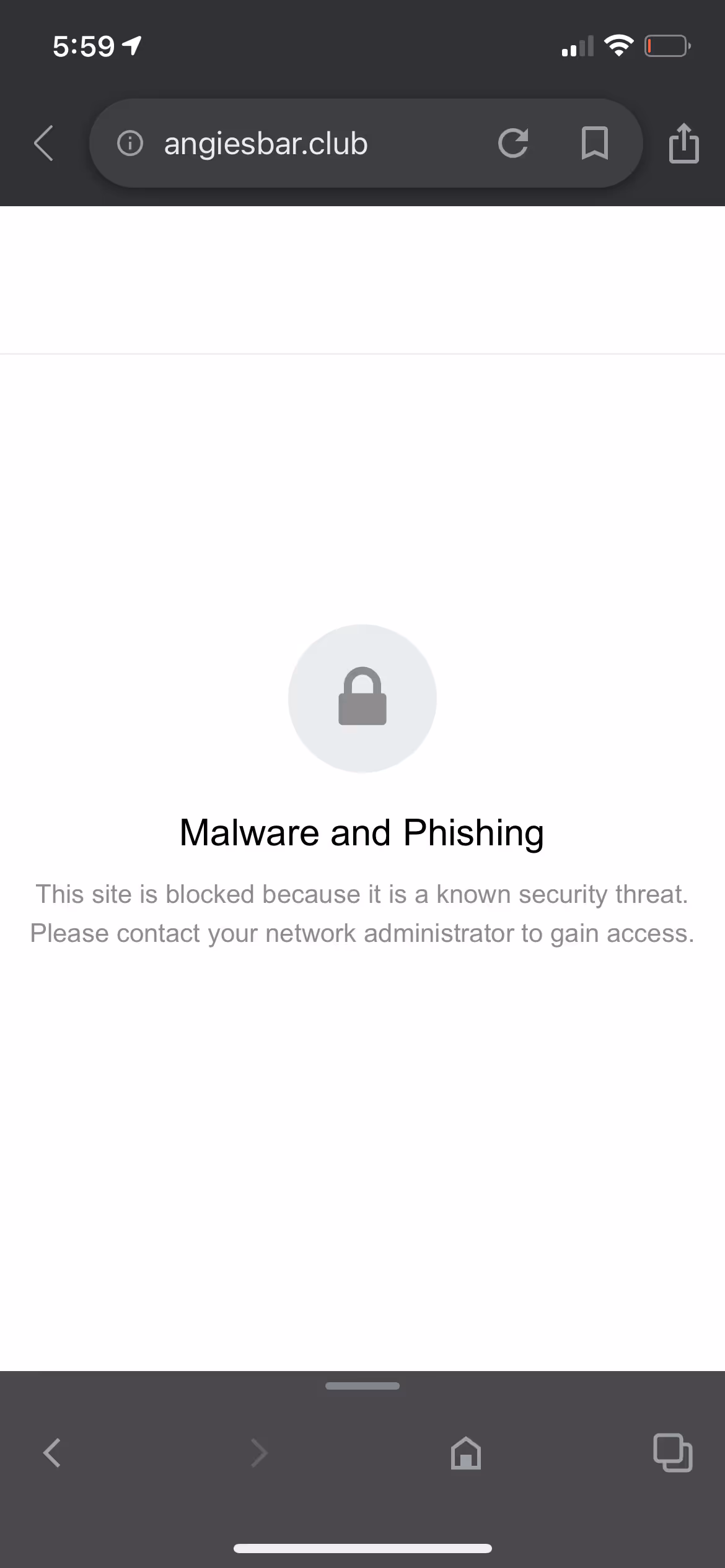The width and height of the screenshot is (725, 1568).
Task: Tap the low battery indicator
Action: [667, 46]
